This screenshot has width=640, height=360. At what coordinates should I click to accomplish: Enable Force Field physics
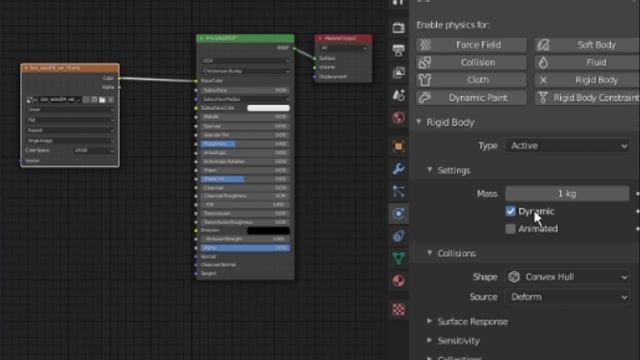[471, 45]
